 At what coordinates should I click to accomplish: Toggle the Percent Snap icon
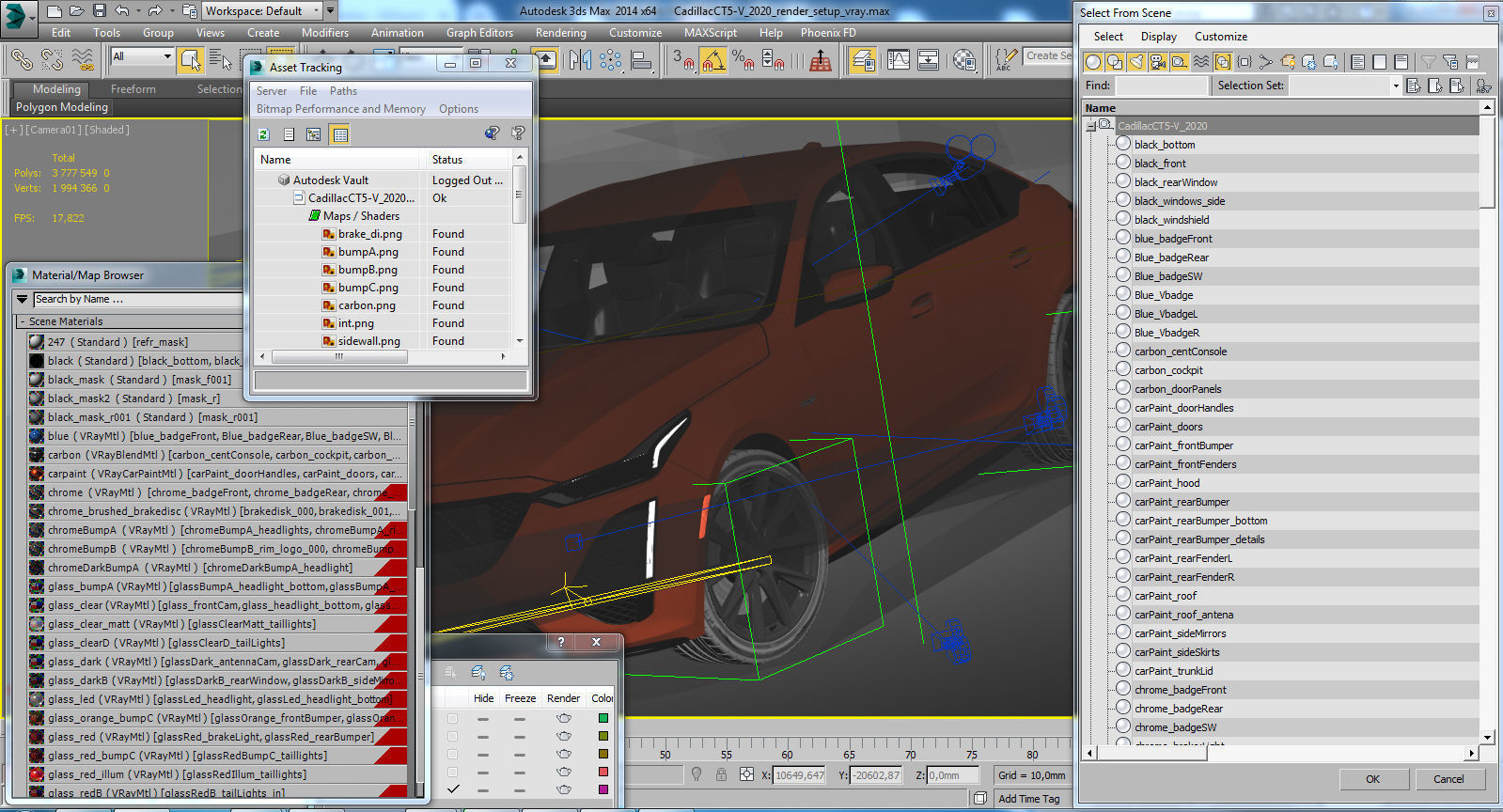click(743, 60)
